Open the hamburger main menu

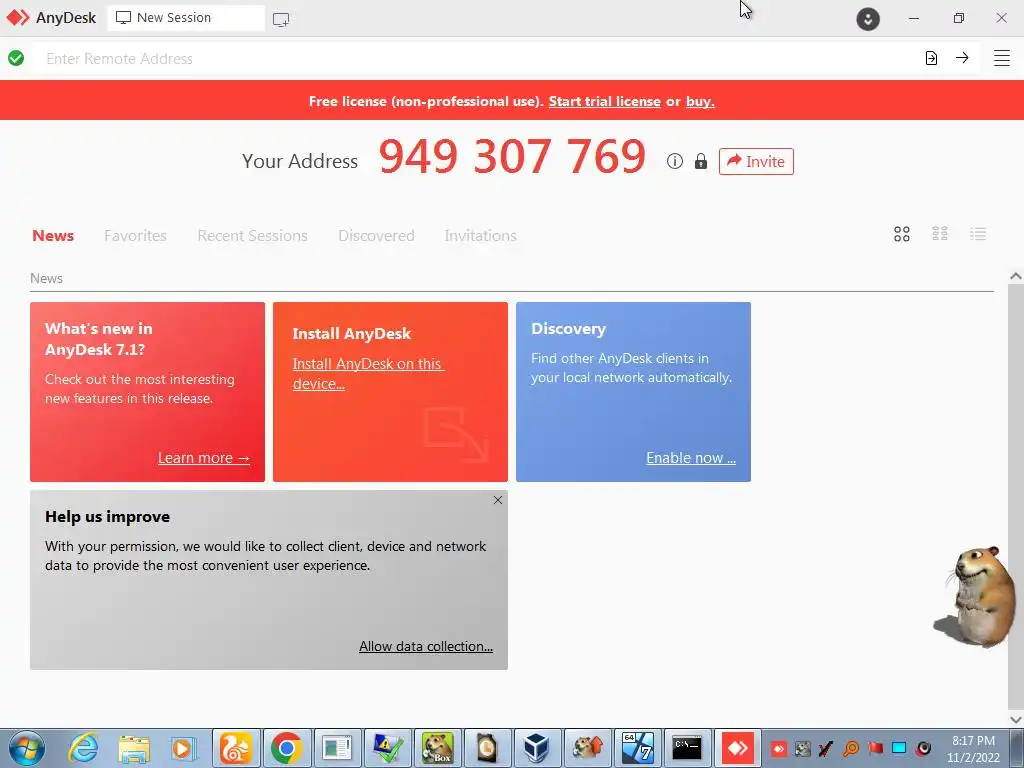click(x=1001, y=58)
